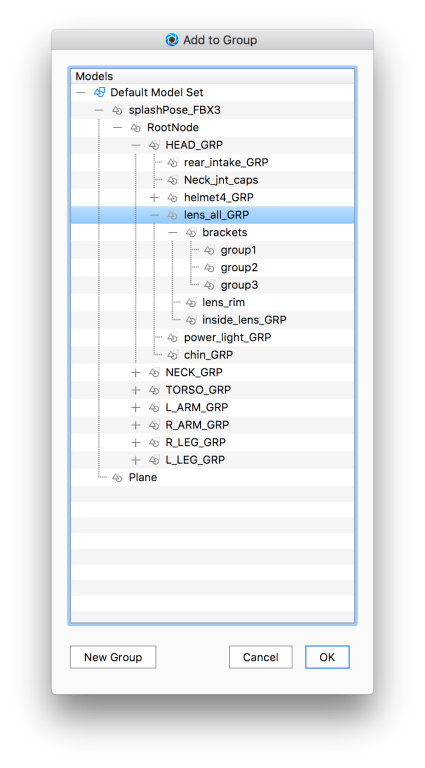The height and width of the screenshot is (768, 425).
Task: Collapse the lens_all_GRP node
Action: [154, 215]
